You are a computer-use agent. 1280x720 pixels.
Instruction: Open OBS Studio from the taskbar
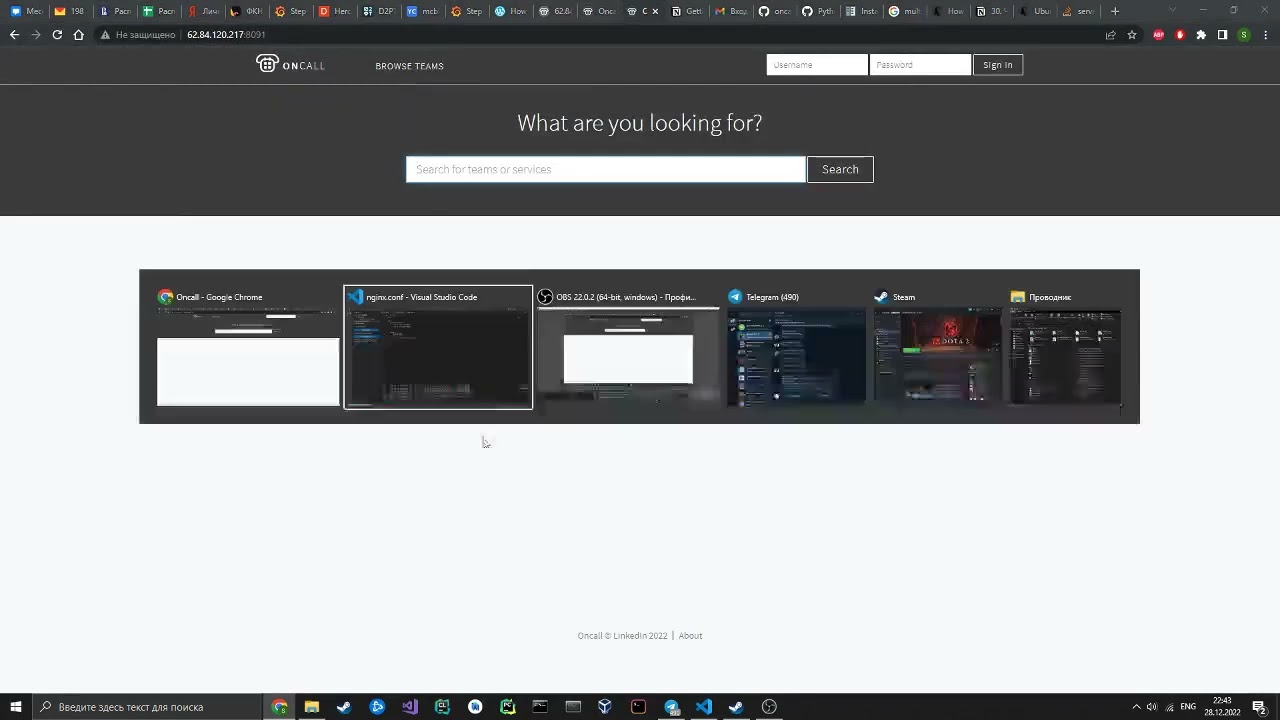point(769,707)
